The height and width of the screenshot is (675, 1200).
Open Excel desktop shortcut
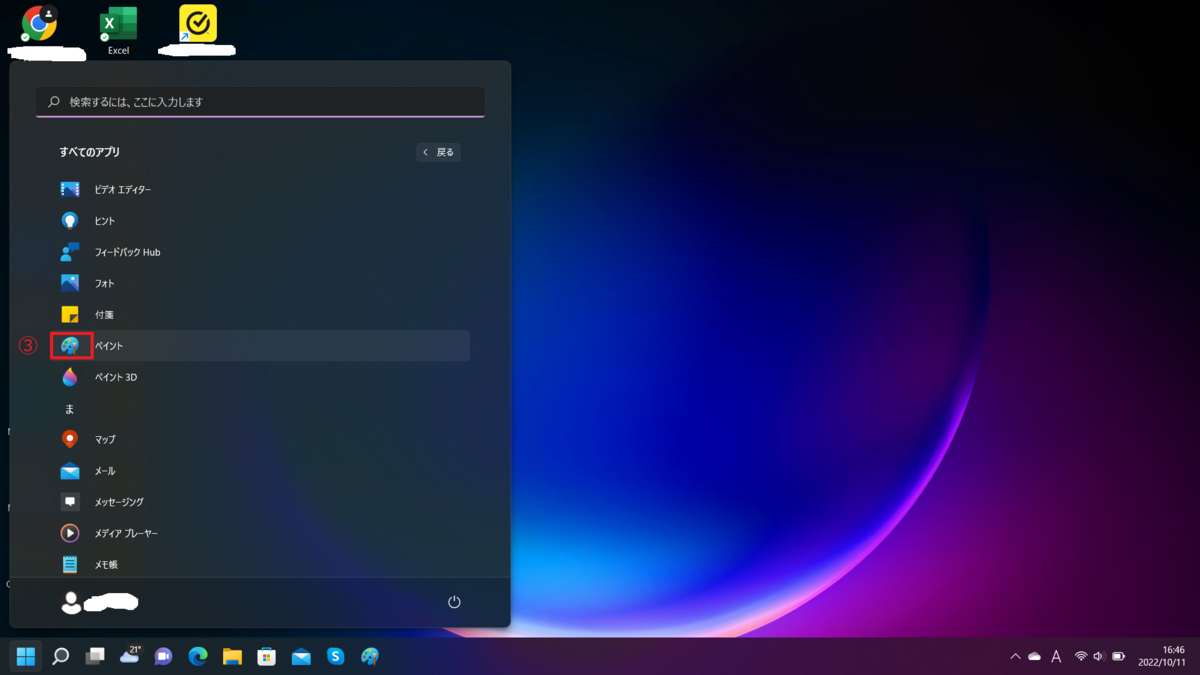(119, 30)
